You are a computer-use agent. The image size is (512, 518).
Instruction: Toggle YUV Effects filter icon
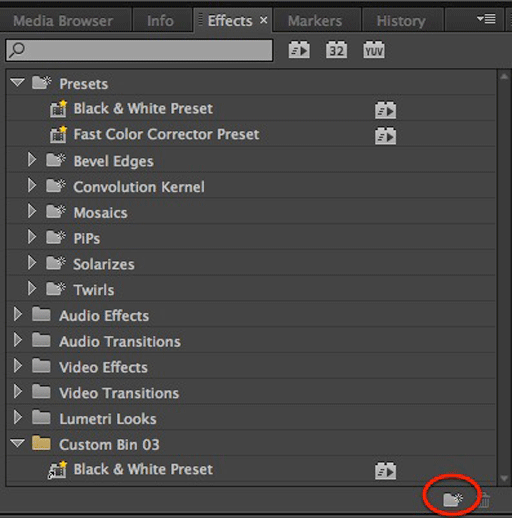(x=374, y=50)
